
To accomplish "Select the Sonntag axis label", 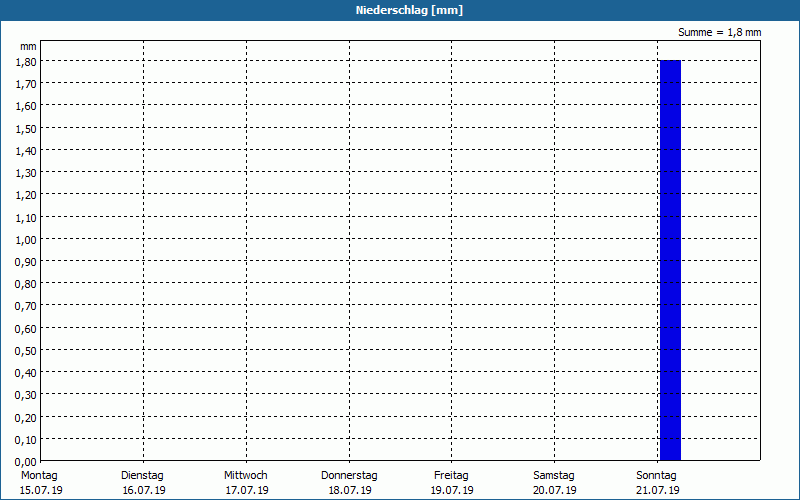I will [x=656, y=475].
